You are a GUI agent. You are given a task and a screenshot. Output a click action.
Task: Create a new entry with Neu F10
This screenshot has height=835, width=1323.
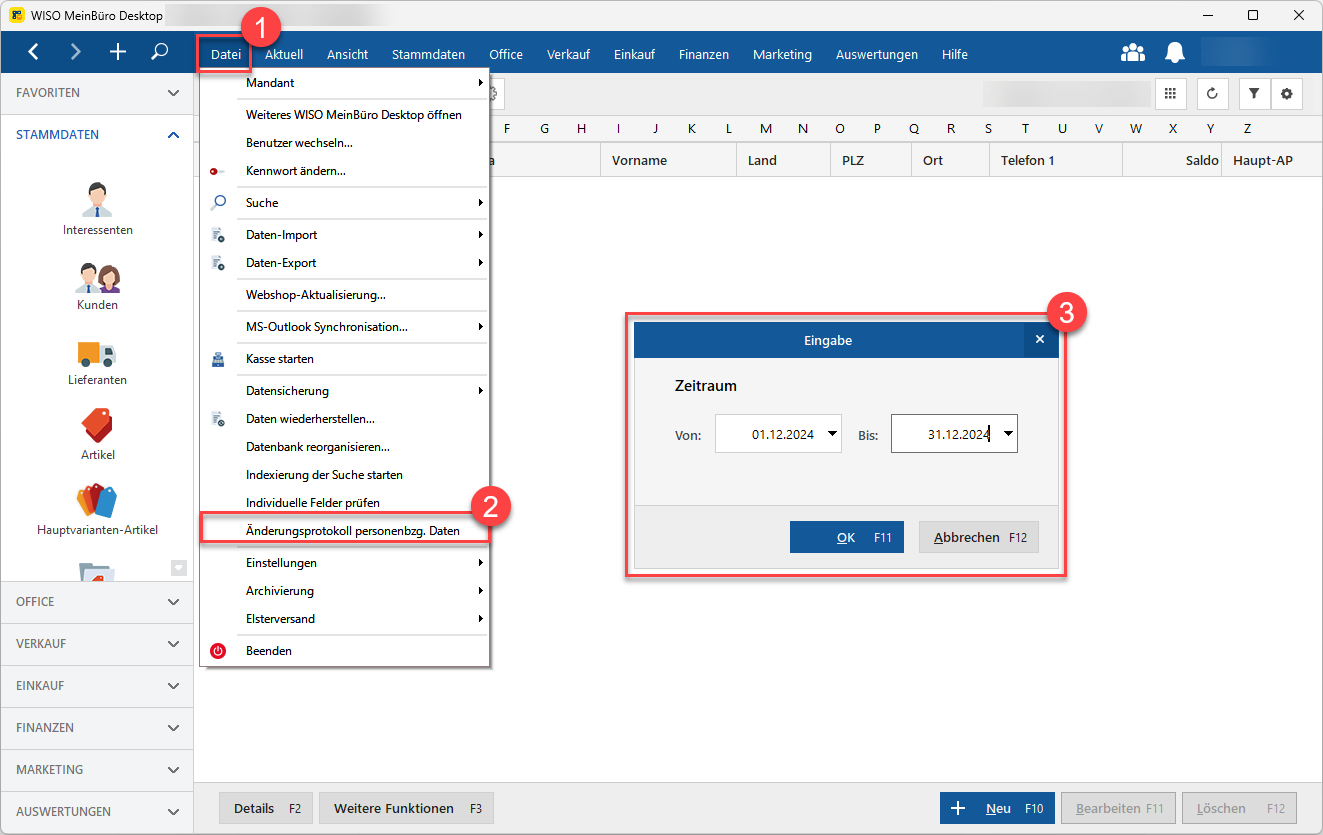(997, 808)
